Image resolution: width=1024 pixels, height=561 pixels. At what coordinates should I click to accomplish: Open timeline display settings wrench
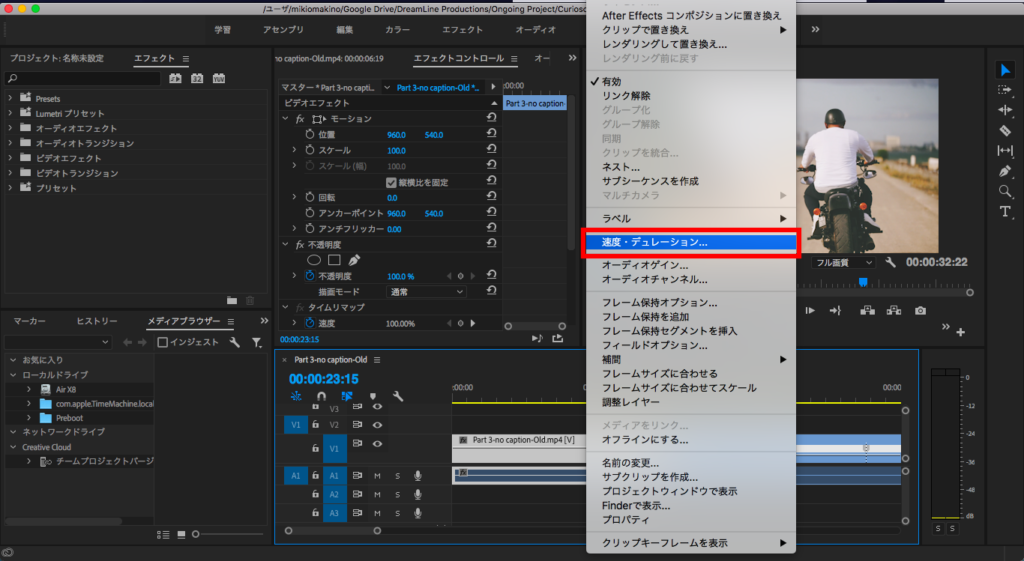[x=398, y=396]
